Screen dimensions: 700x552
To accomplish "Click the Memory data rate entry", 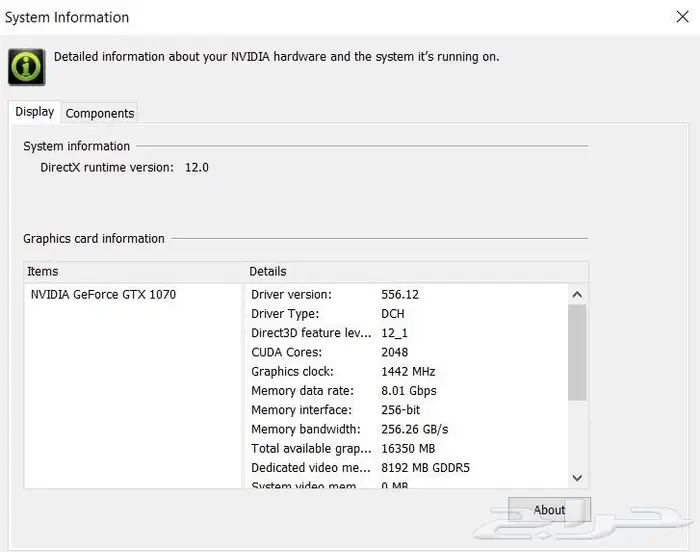I will (302, 391).
